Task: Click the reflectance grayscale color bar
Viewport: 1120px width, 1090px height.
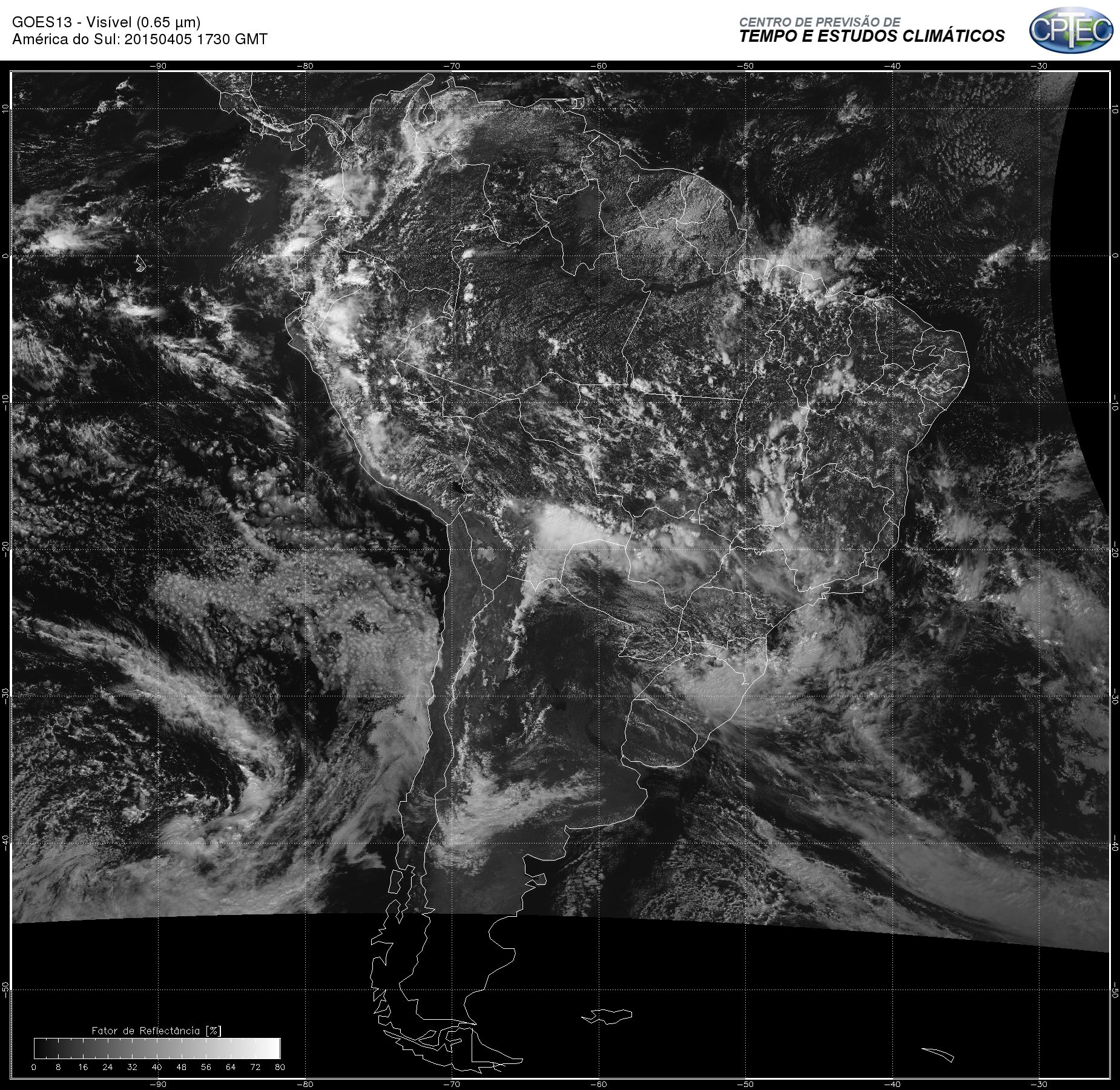Action: coord(157,1048)
